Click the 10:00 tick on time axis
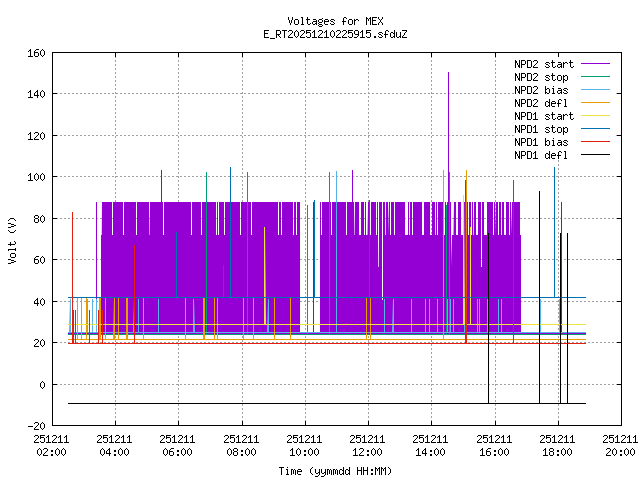640x480 pixels. pyautogui.click(x=304, y=445)
